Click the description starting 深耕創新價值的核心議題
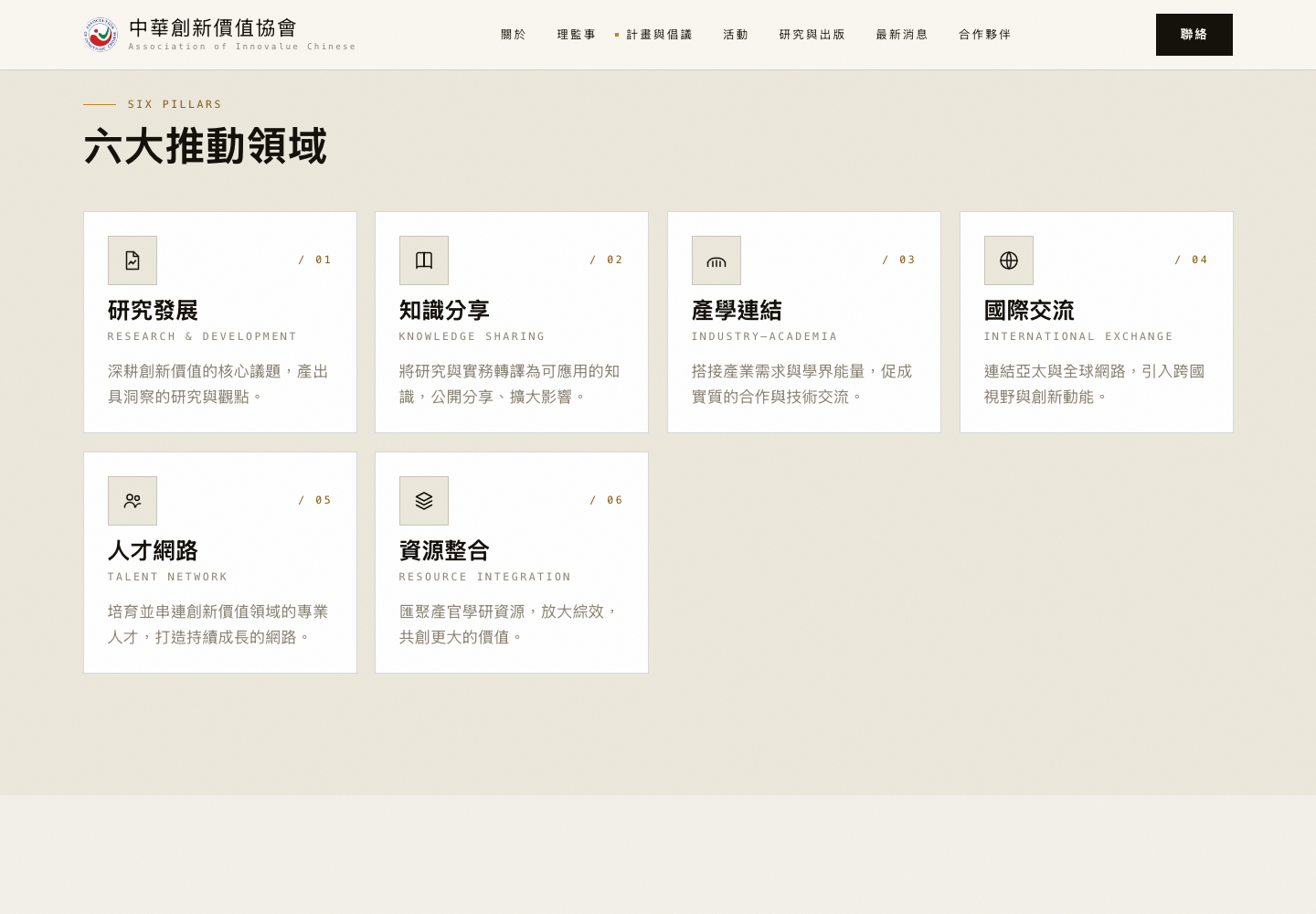Screen dimensions: 1316x914 click(218, 384)
